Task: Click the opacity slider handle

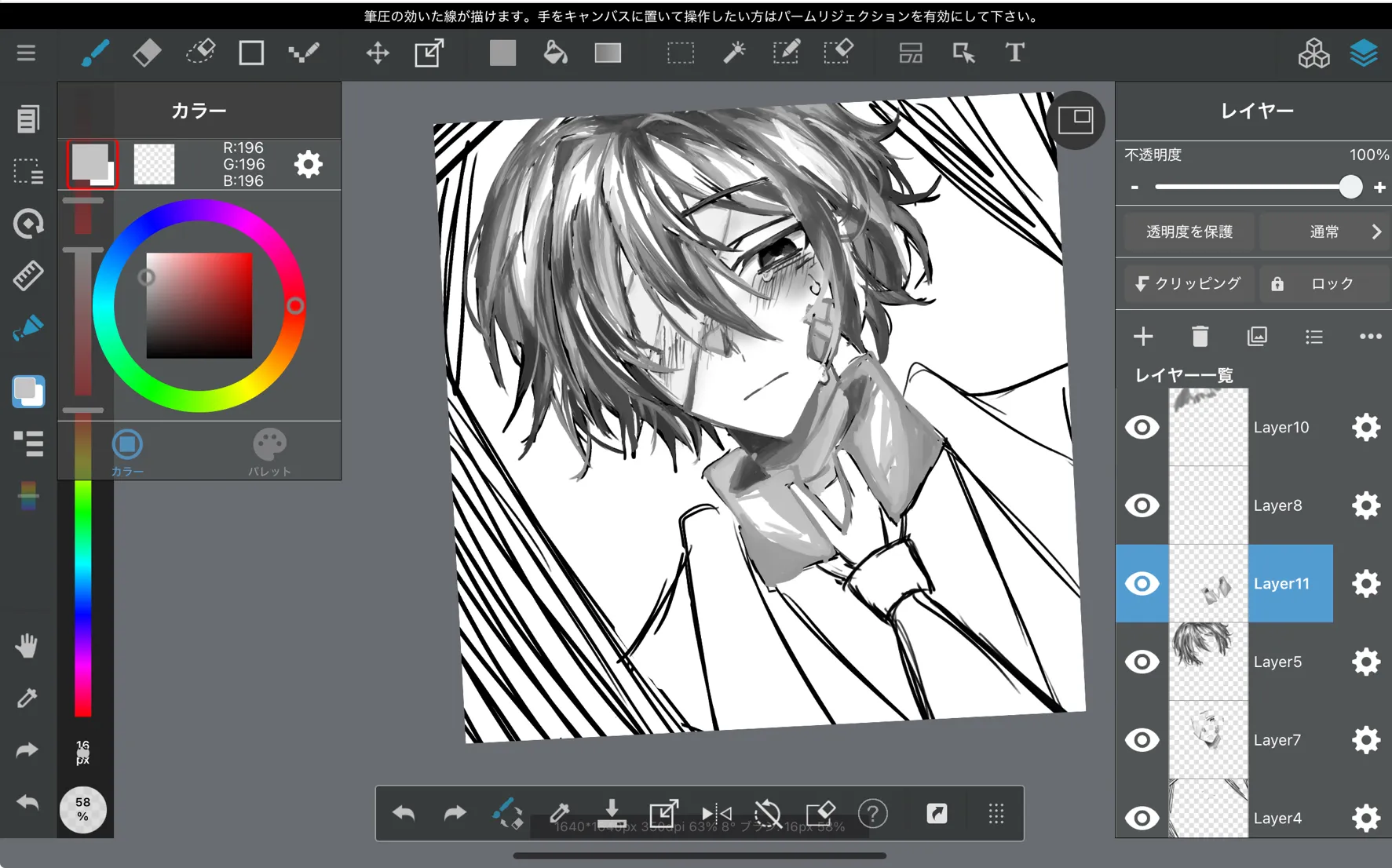Action: point(1350,187)
